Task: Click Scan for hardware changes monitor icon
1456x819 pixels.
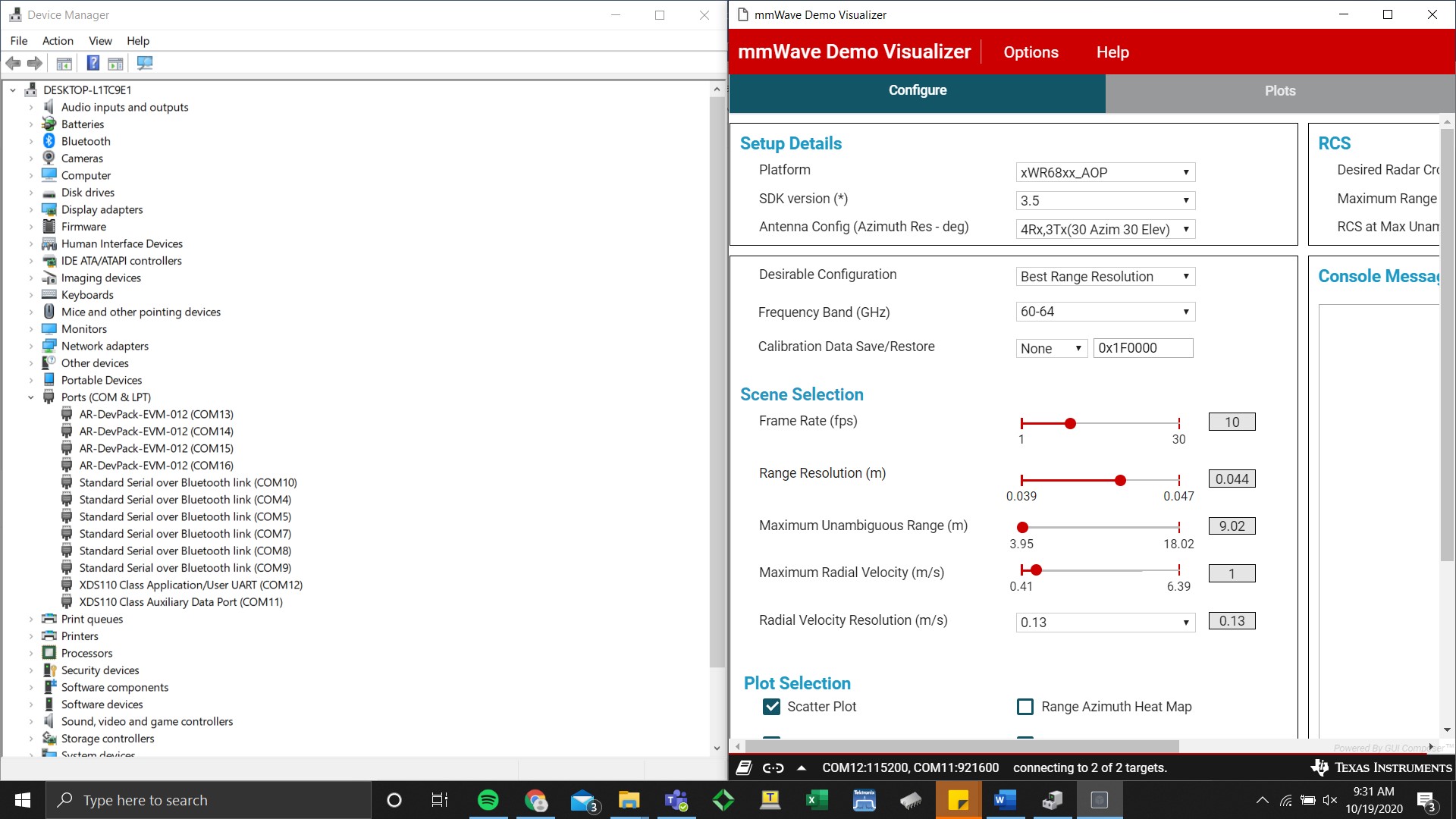Action: (x=145, y=63)
